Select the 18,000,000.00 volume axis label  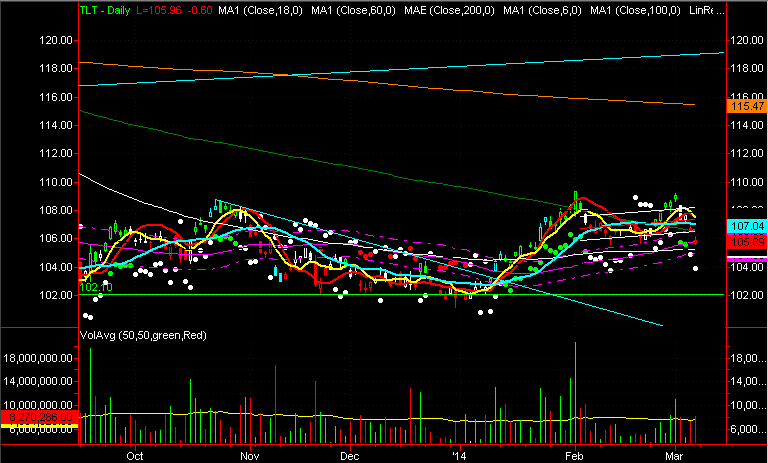pyautogui.click(x=38, y=358)
